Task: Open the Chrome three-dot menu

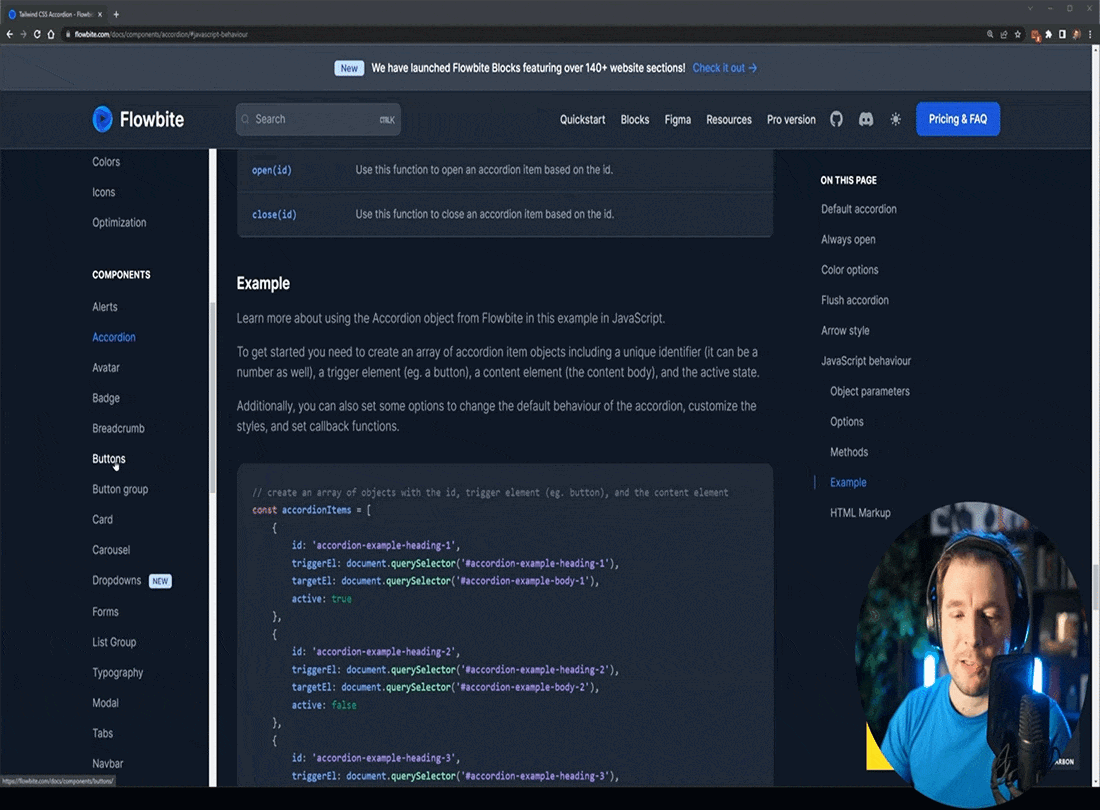Action: click(1090, 34)
